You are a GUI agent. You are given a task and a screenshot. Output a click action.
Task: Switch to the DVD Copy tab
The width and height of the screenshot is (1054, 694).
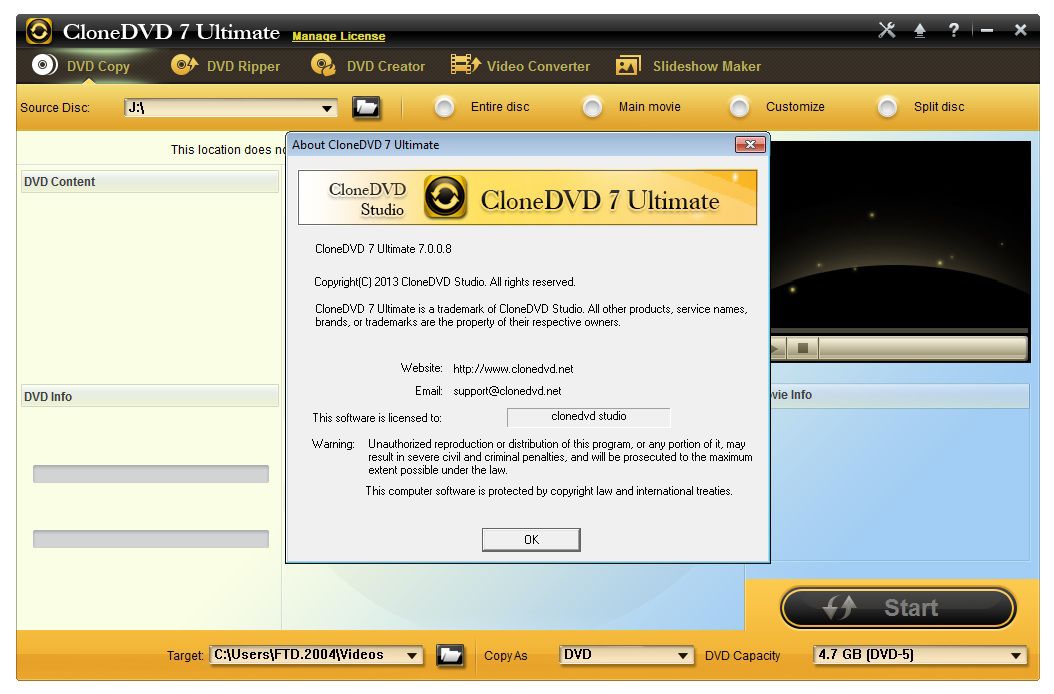click(x=81, y=66)
